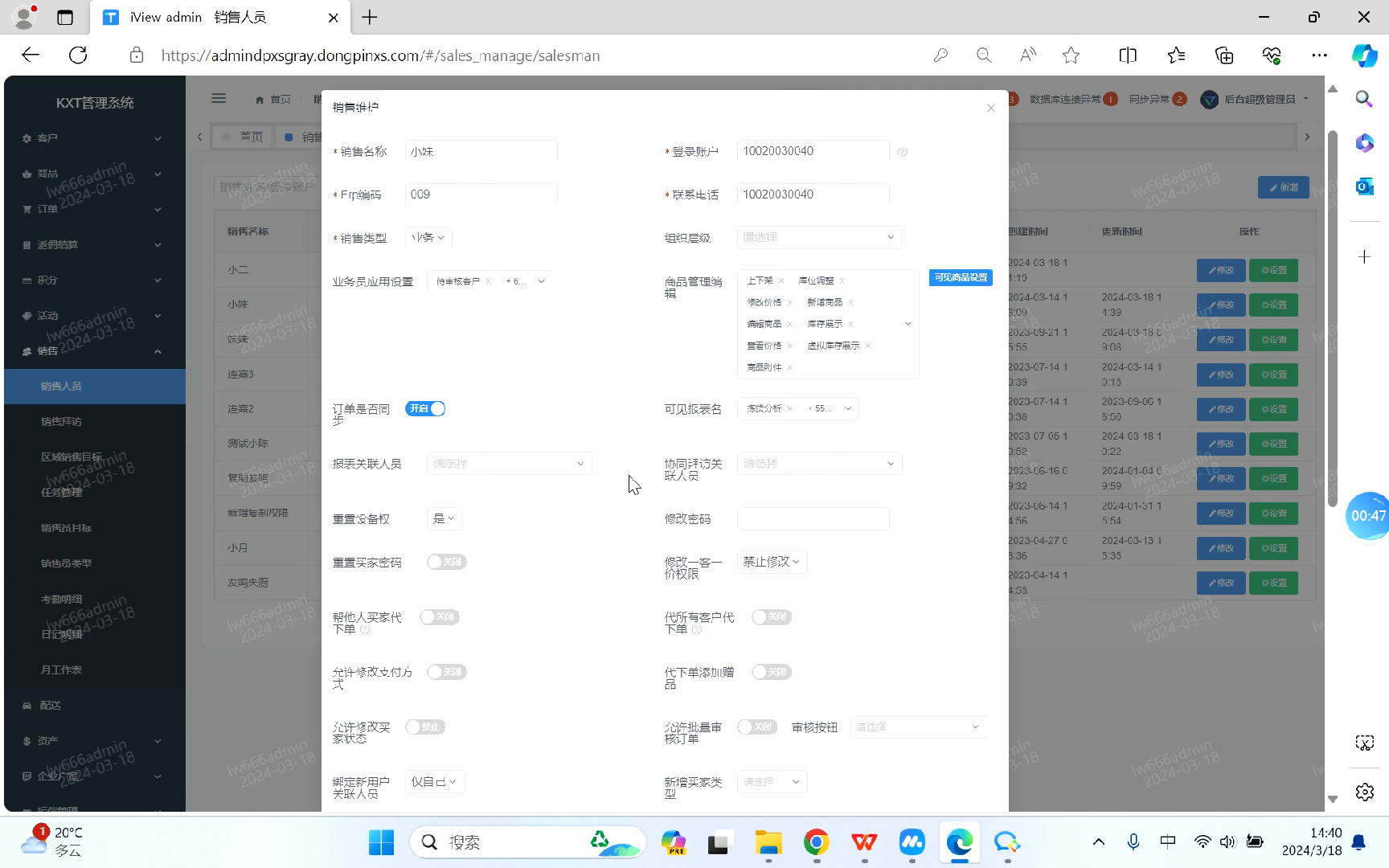This screenshot has height=868, width=1389.
Task: Click the 后台超级管理员 avatar icon
Action: (x=1209, y=100)
